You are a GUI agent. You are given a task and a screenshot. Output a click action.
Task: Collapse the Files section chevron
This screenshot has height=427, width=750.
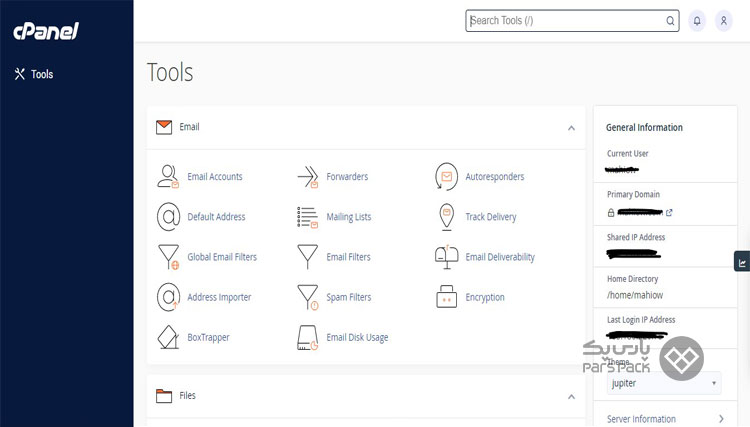571,397
